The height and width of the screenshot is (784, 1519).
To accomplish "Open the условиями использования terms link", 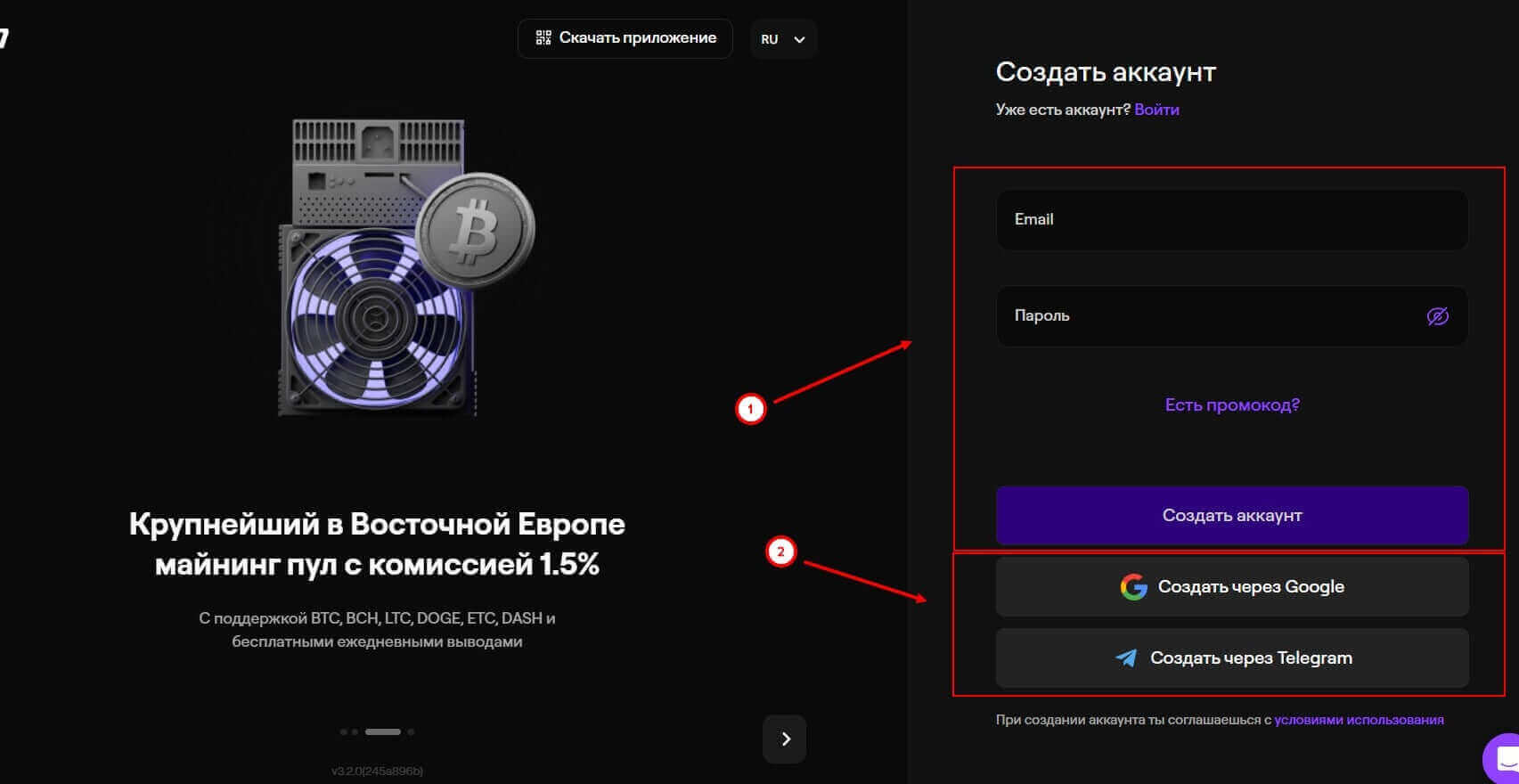I will click(x=1359, y=720).
